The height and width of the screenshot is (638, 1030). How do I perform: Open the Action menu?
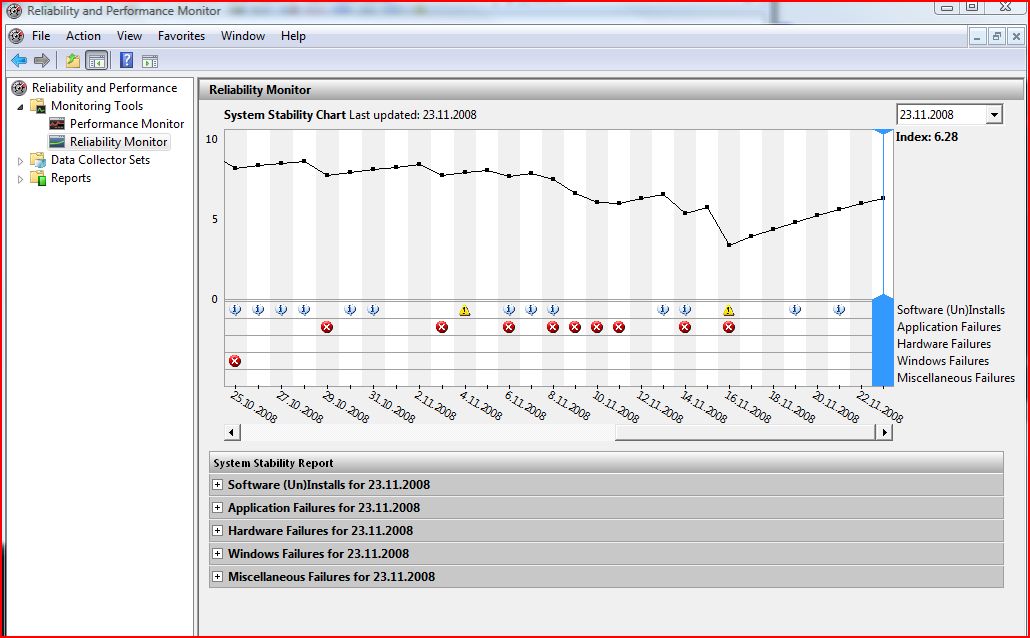[83, 36]
